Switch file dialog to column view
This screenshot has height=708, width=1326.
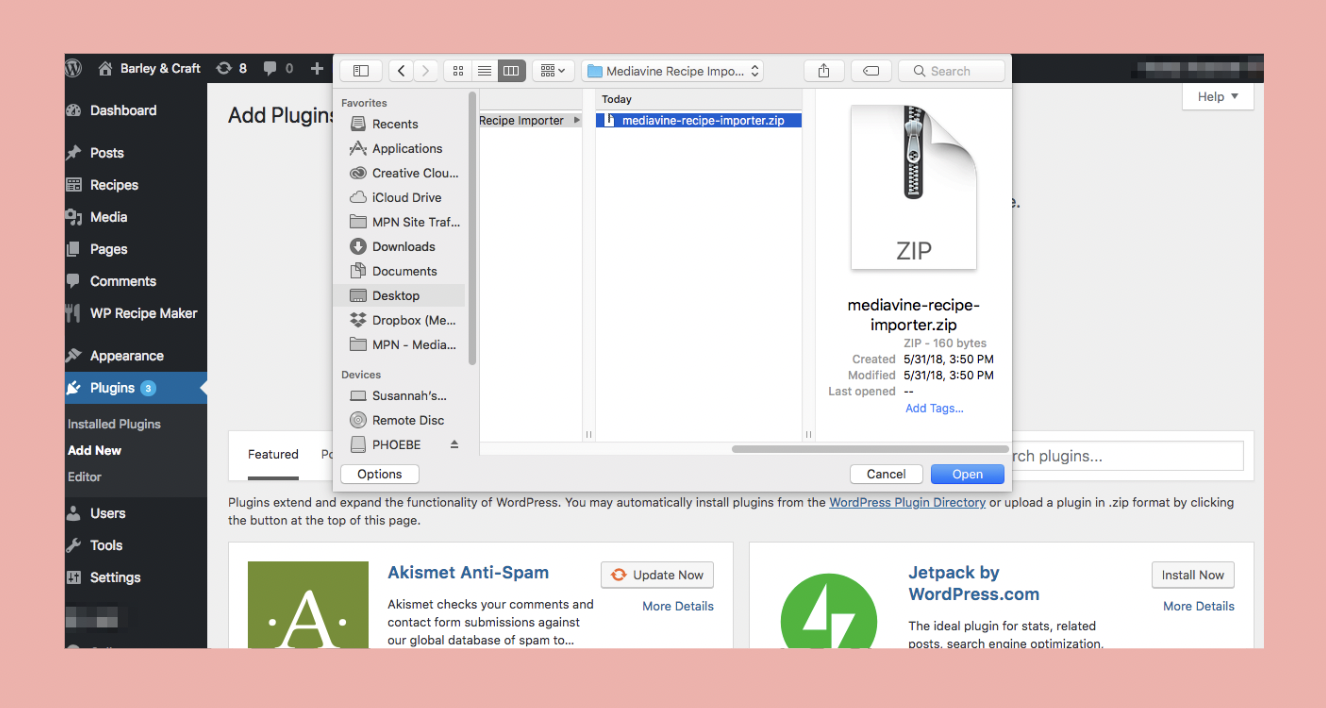point(511,71)
